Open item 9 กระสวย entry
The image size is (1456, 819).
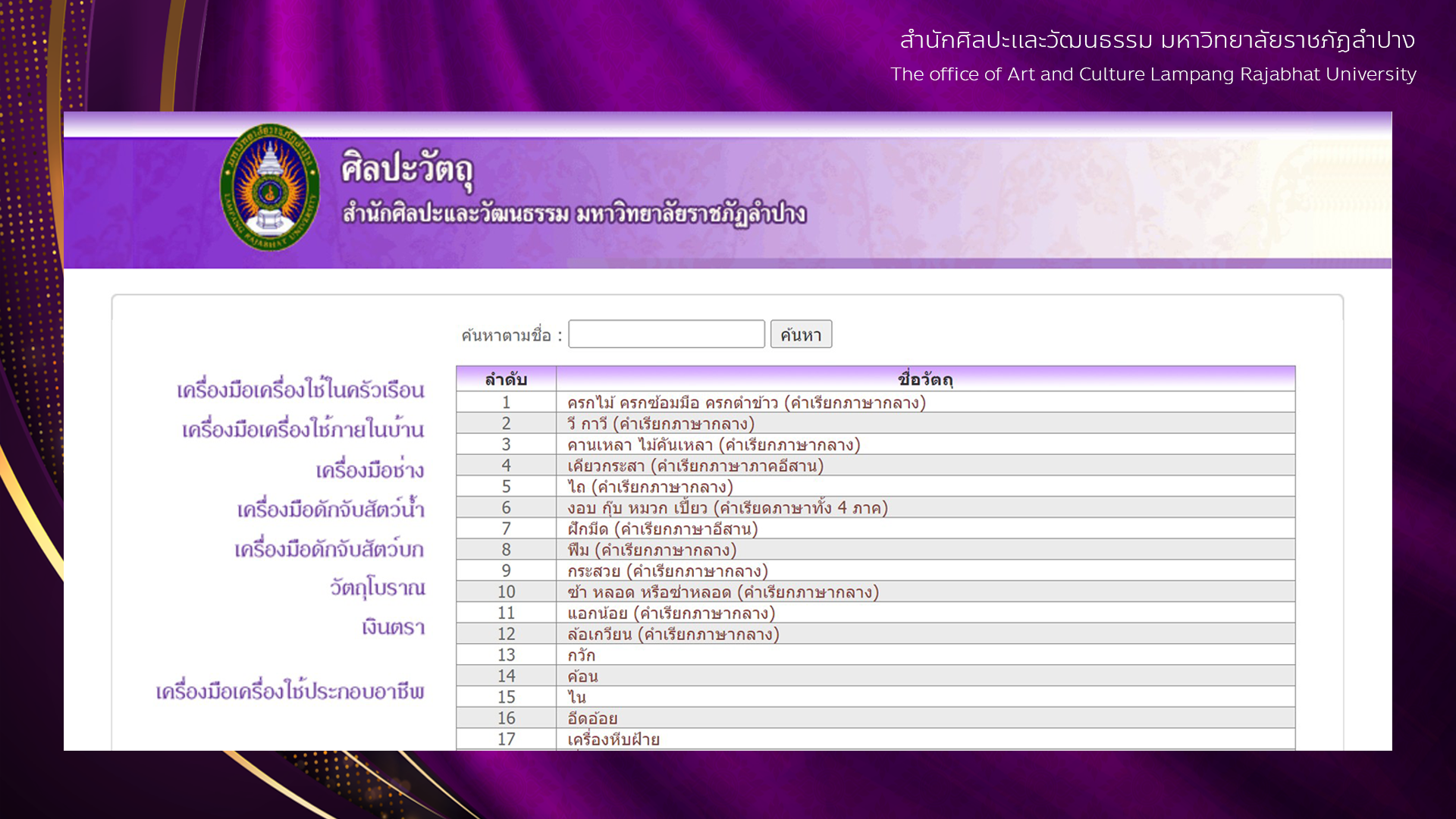tap(667, 571)
